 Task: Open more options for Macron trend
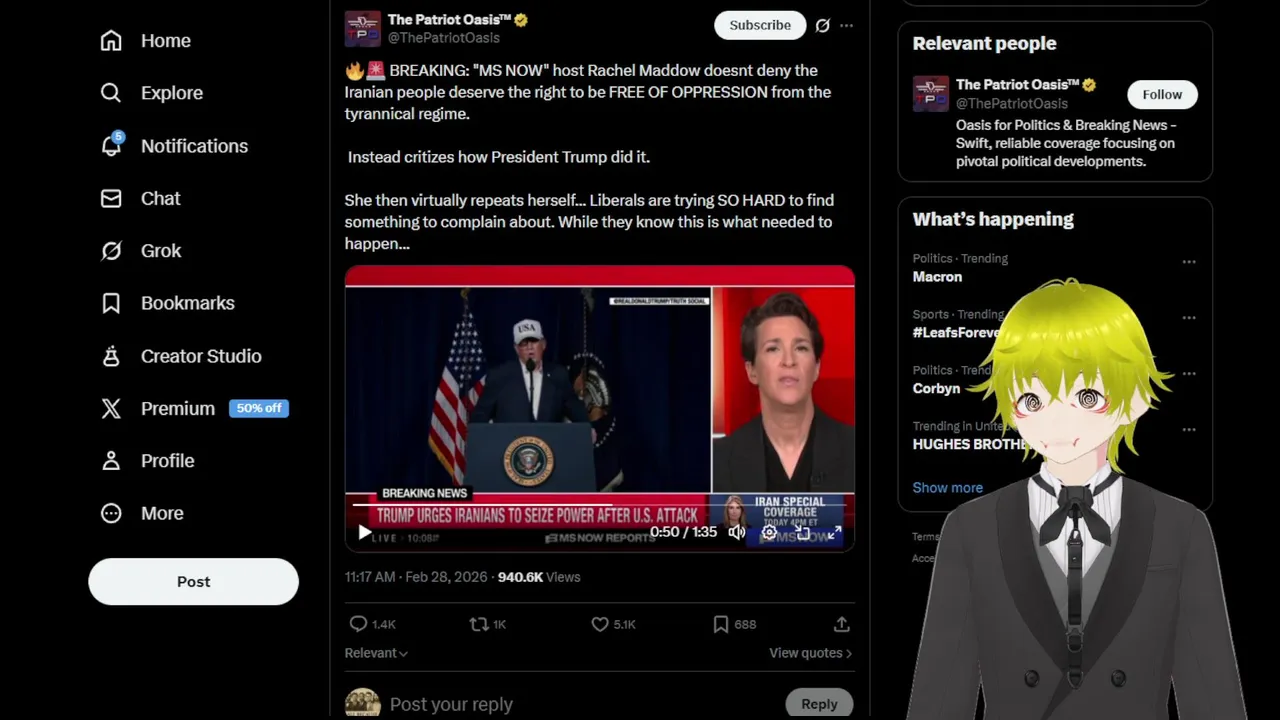coord(1189,262)
